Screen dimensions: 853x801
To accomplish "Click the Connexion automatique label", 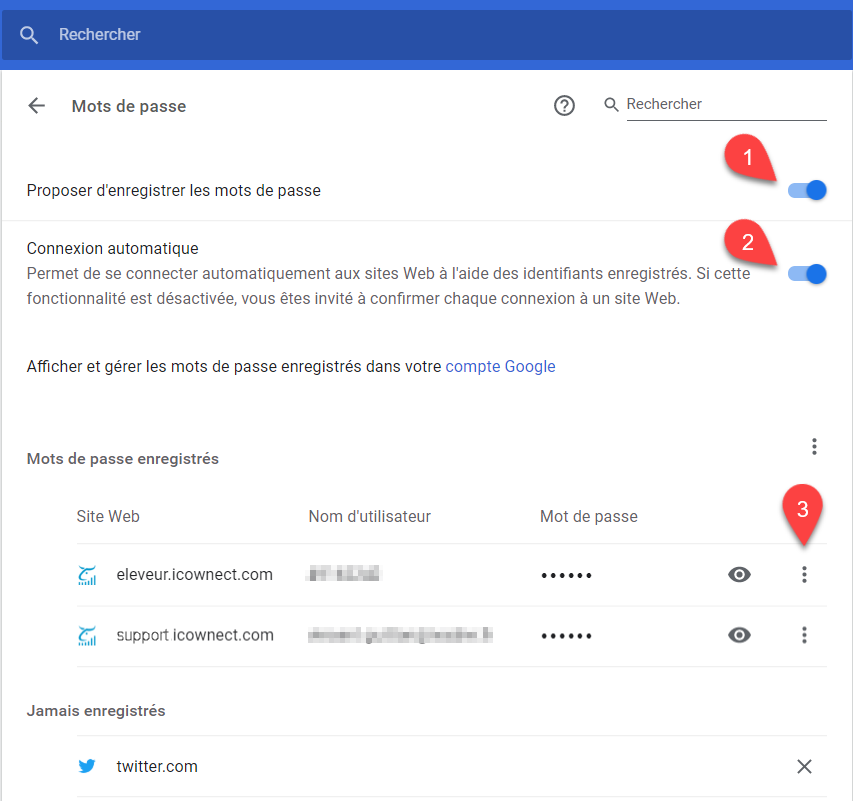I will coord(113,248).
